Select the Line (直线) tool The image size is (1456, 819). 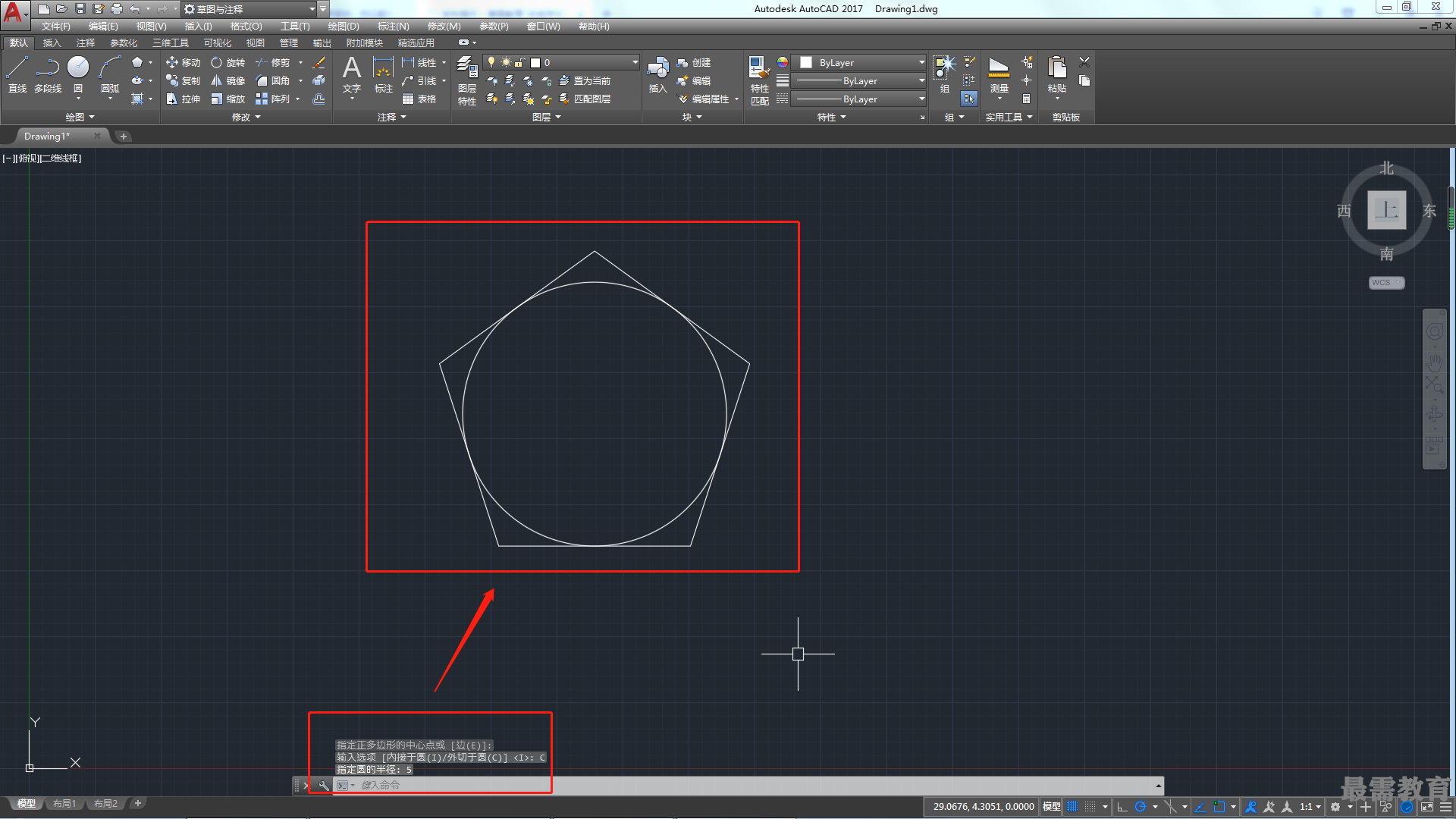pos(17,74)
